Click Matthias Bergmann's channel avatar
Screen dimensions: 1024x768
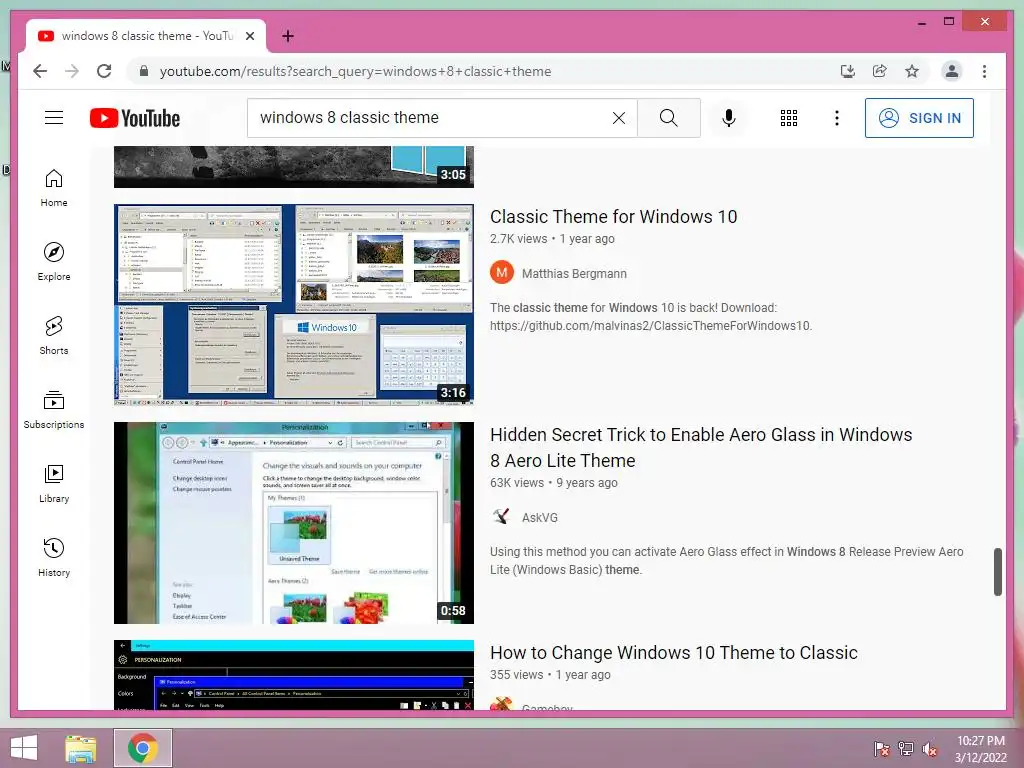point(502,272)
